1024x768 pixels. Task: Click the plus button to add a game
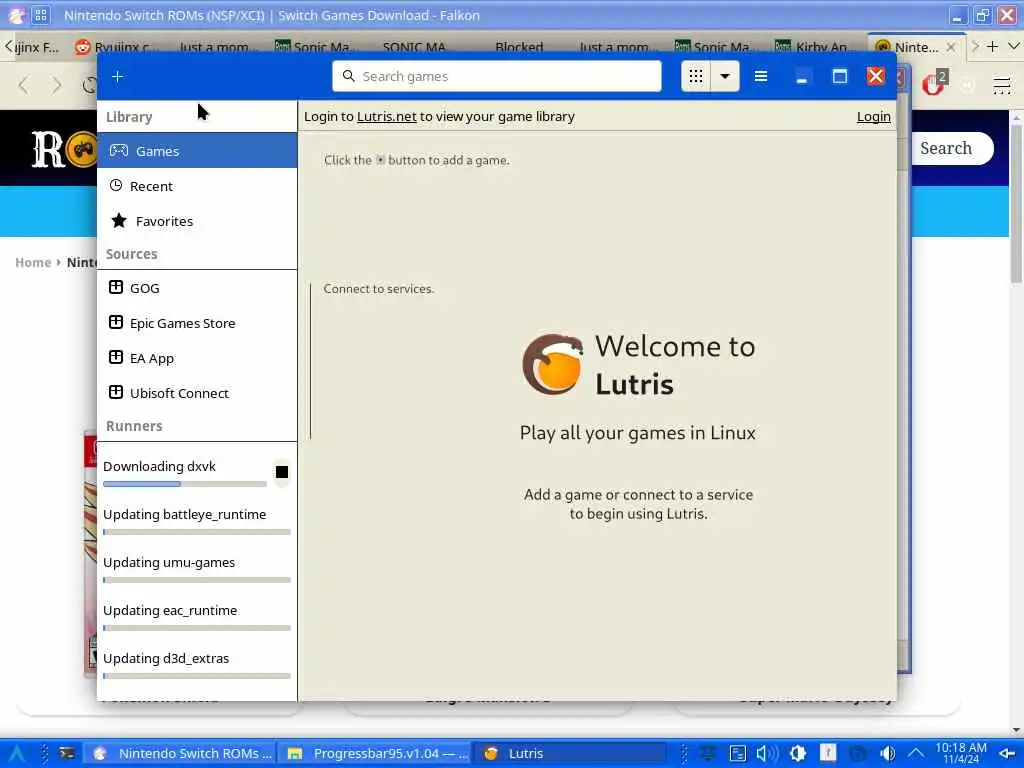(x=118, y=76)
